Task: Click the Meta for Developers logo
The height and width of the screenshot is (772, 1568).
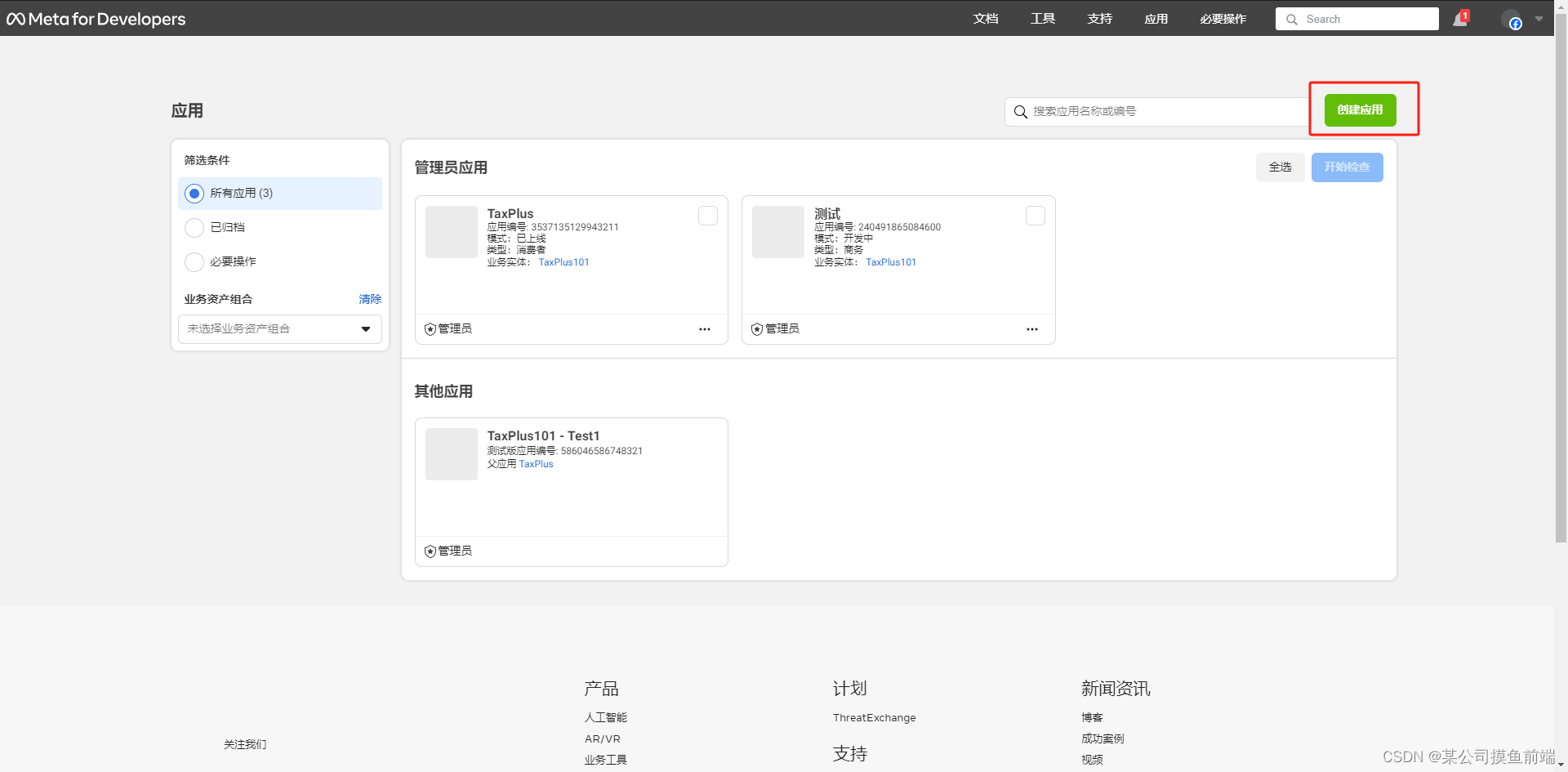Action: coord(96,18)
